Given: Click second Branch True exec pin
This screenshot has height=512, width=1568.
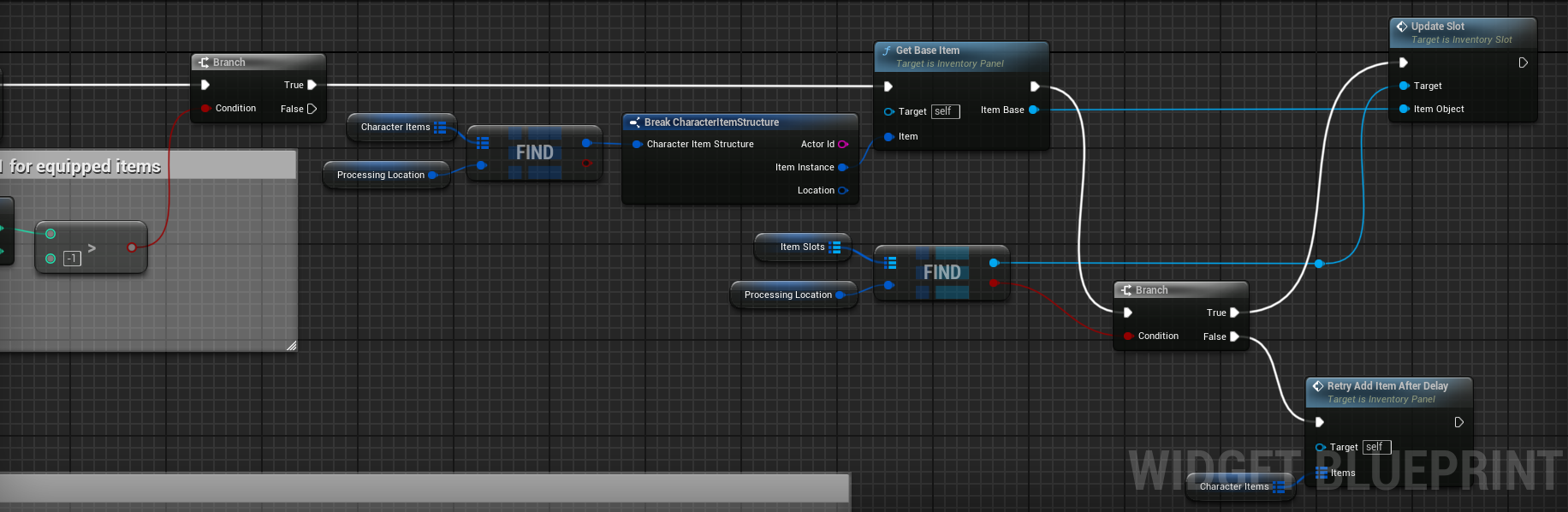Looking at the screenshot, I should coord(1234,313).
